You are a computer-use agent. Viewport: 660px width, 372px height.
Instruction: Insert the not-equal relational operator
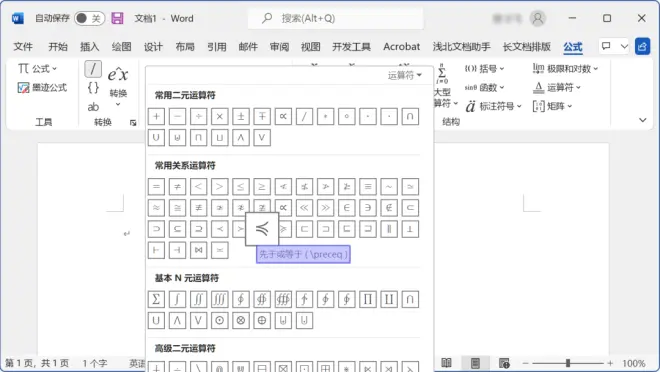[x=177, y=187]
